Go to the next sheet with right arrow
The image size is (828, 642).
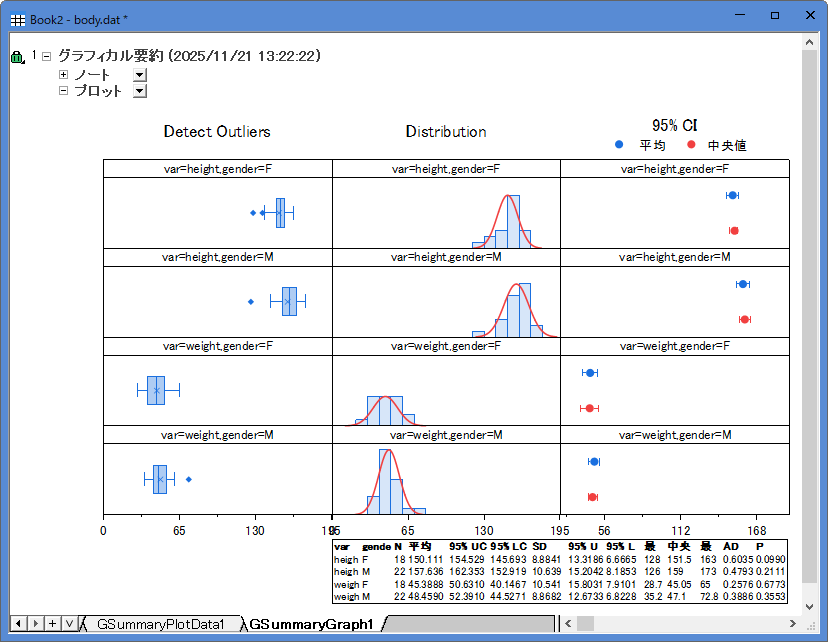point(35,623)
